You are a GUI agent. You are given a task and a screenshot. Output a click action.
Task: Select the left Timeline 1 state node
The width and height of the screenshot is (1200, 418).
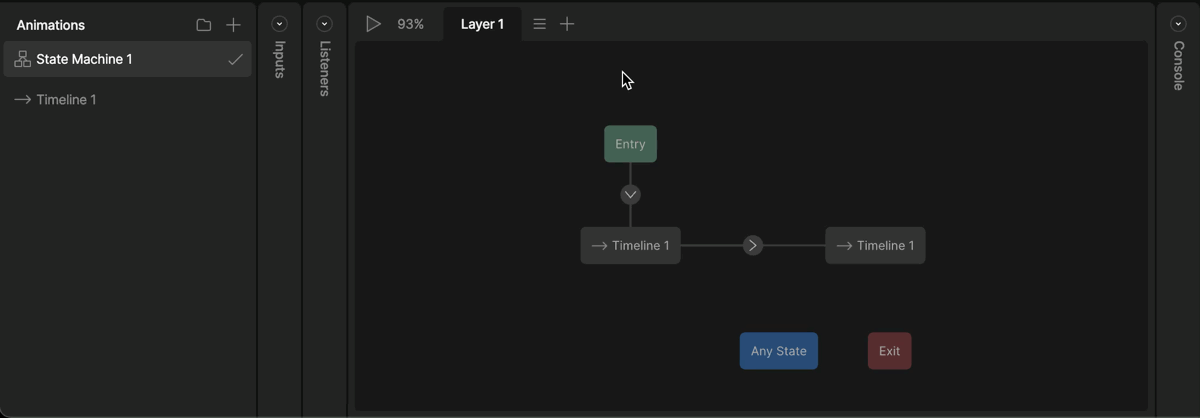(x=631, y=246)
